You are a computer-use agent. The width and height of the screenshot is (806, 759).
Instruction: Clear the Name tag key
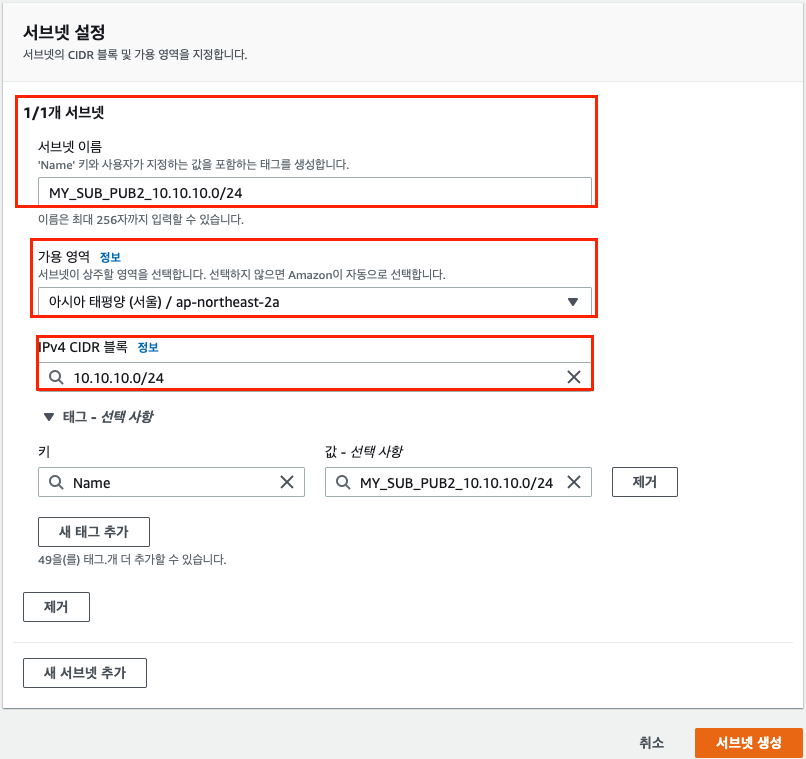(x=287, y=482)
